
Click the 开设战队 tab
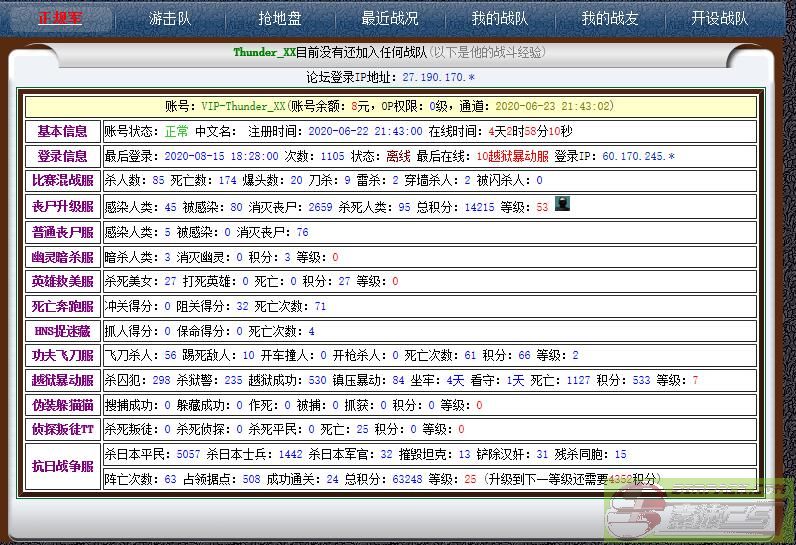[x=719, y=18]
